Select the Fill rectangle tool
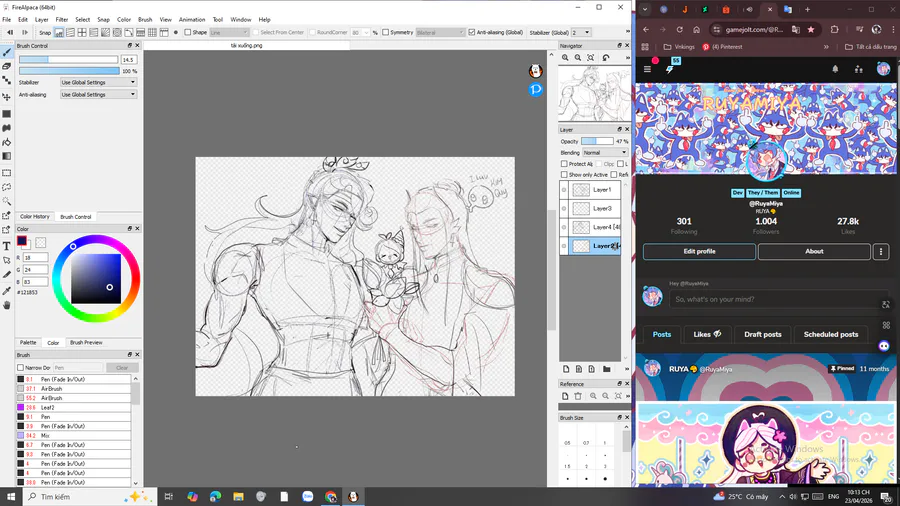 [6, 114]
